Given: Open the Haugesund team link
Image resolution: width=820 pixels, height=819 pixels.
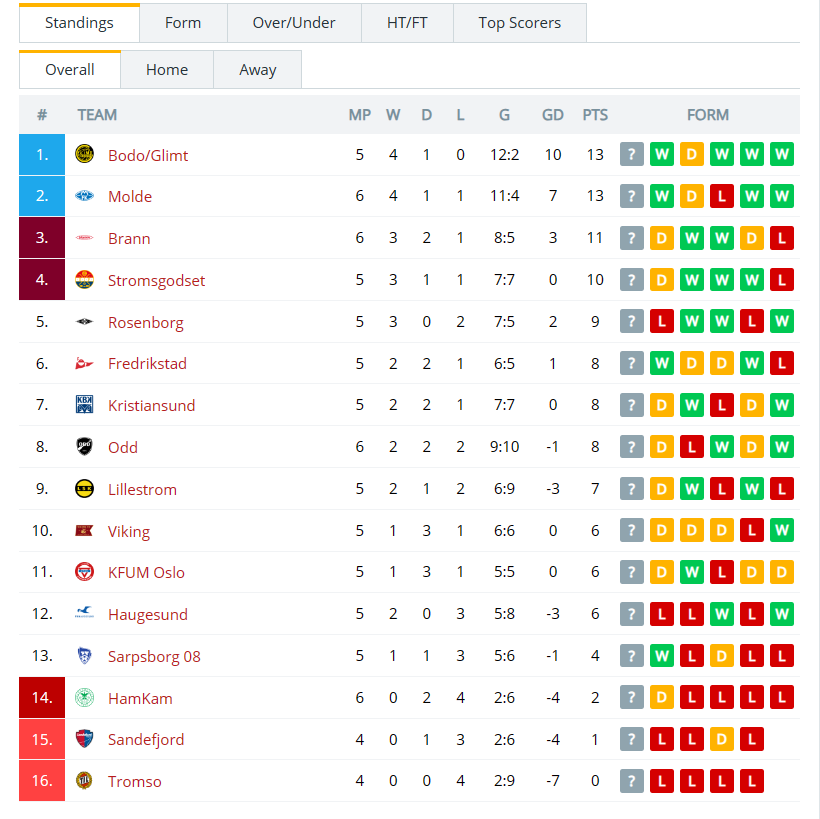Looking at the screenshot, I should pyautogui.click(x=147, y=615).
